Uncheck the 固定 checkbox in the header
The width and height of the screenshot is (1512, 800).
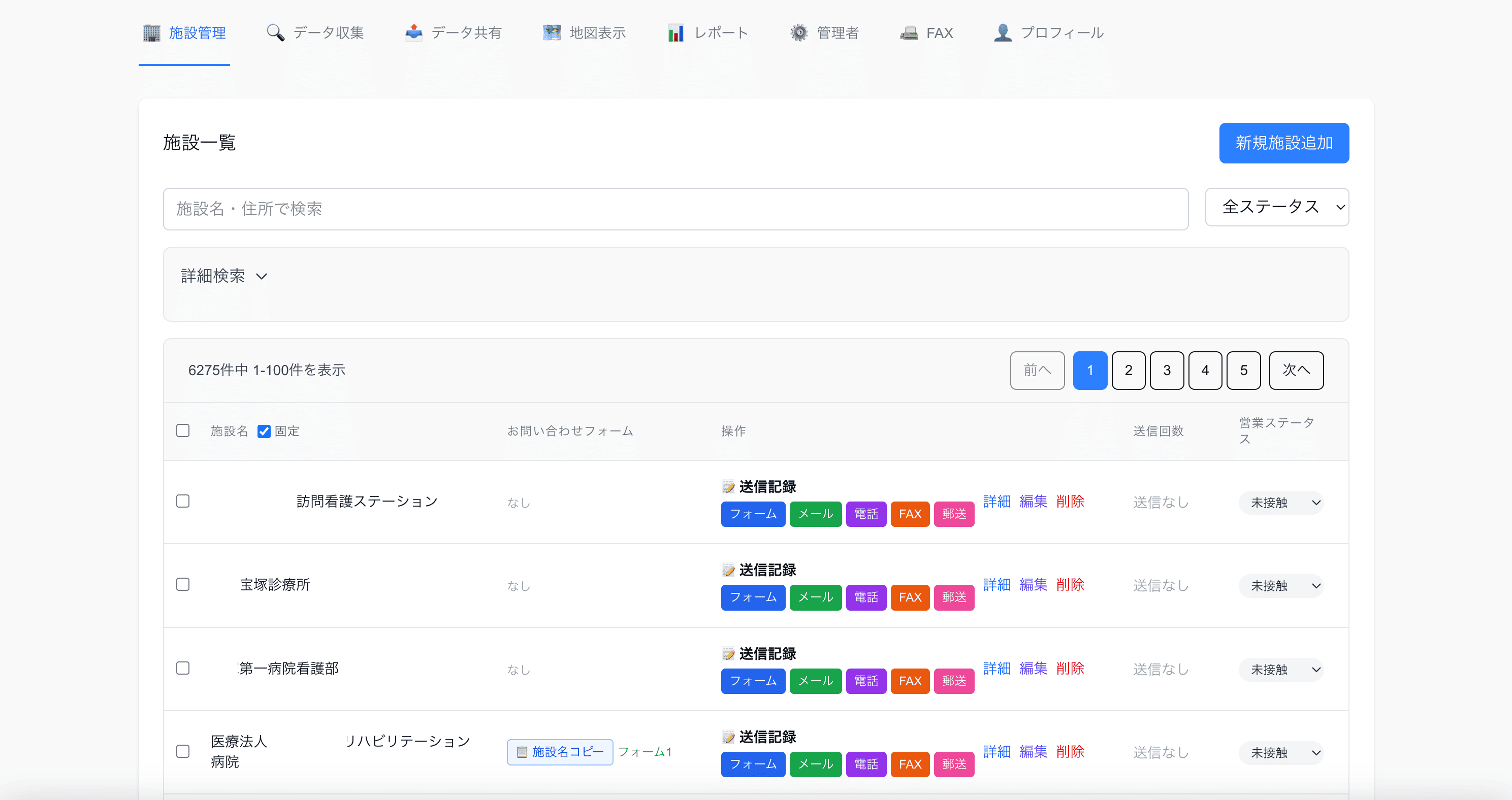tap(264, 430)
